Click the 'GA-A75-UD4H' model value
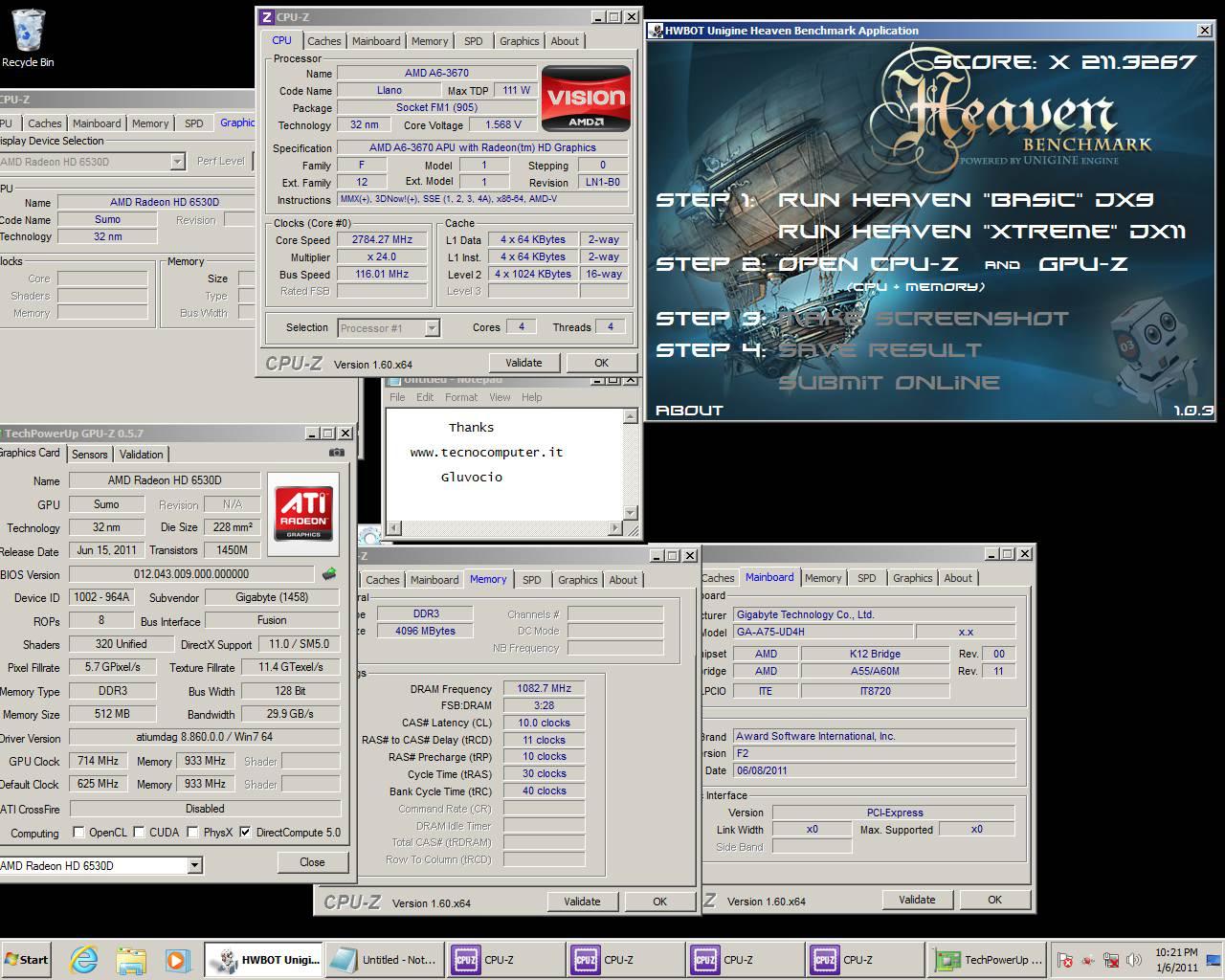The width and height of the screenshot is (1225, 980). (823, 632)
